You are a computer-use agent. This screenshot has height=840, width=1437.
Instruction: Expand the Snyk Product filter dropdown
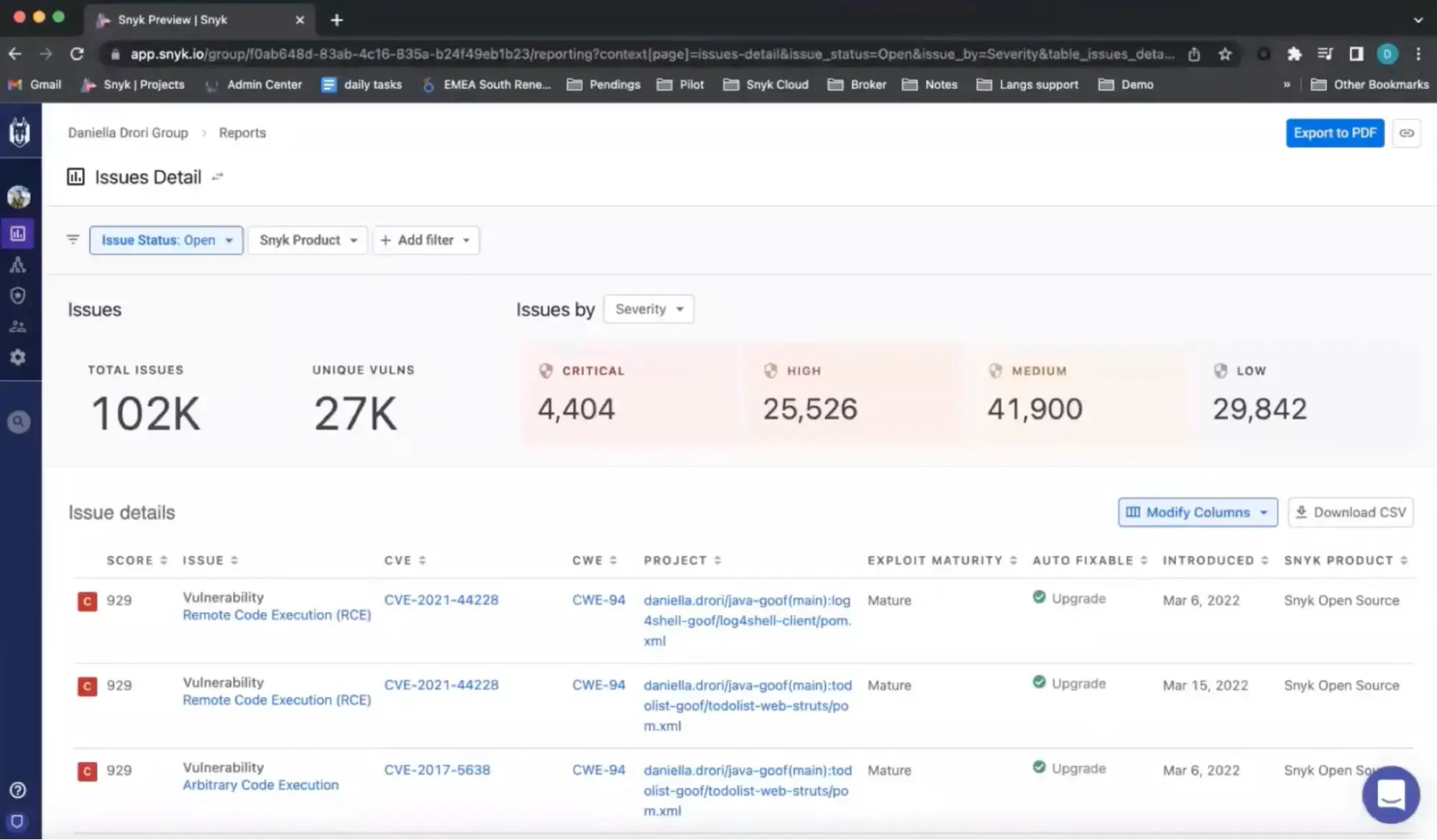click(x=308, y=240)
